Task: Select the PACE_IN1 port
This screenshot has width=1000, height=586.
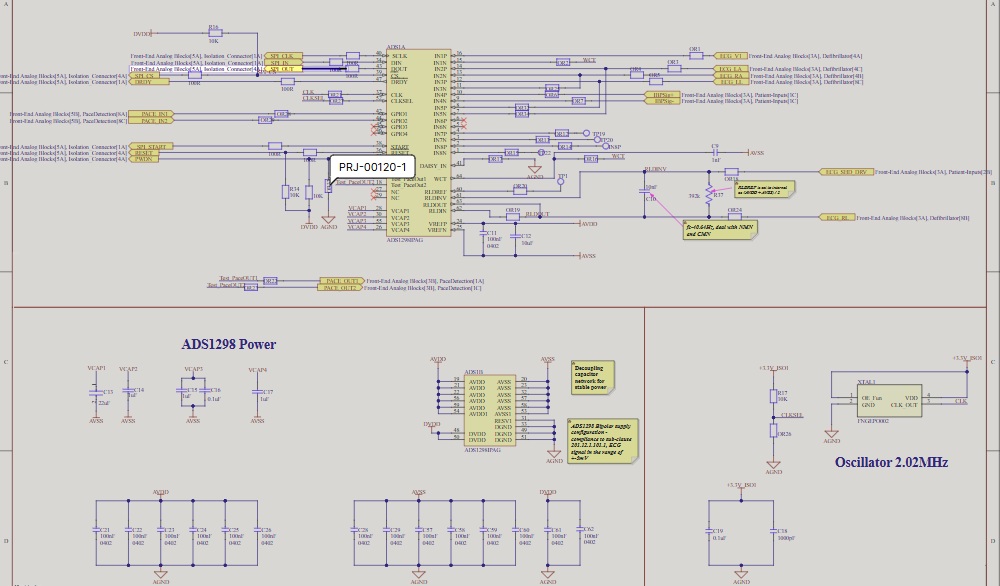Action: (x=151, y=114)
